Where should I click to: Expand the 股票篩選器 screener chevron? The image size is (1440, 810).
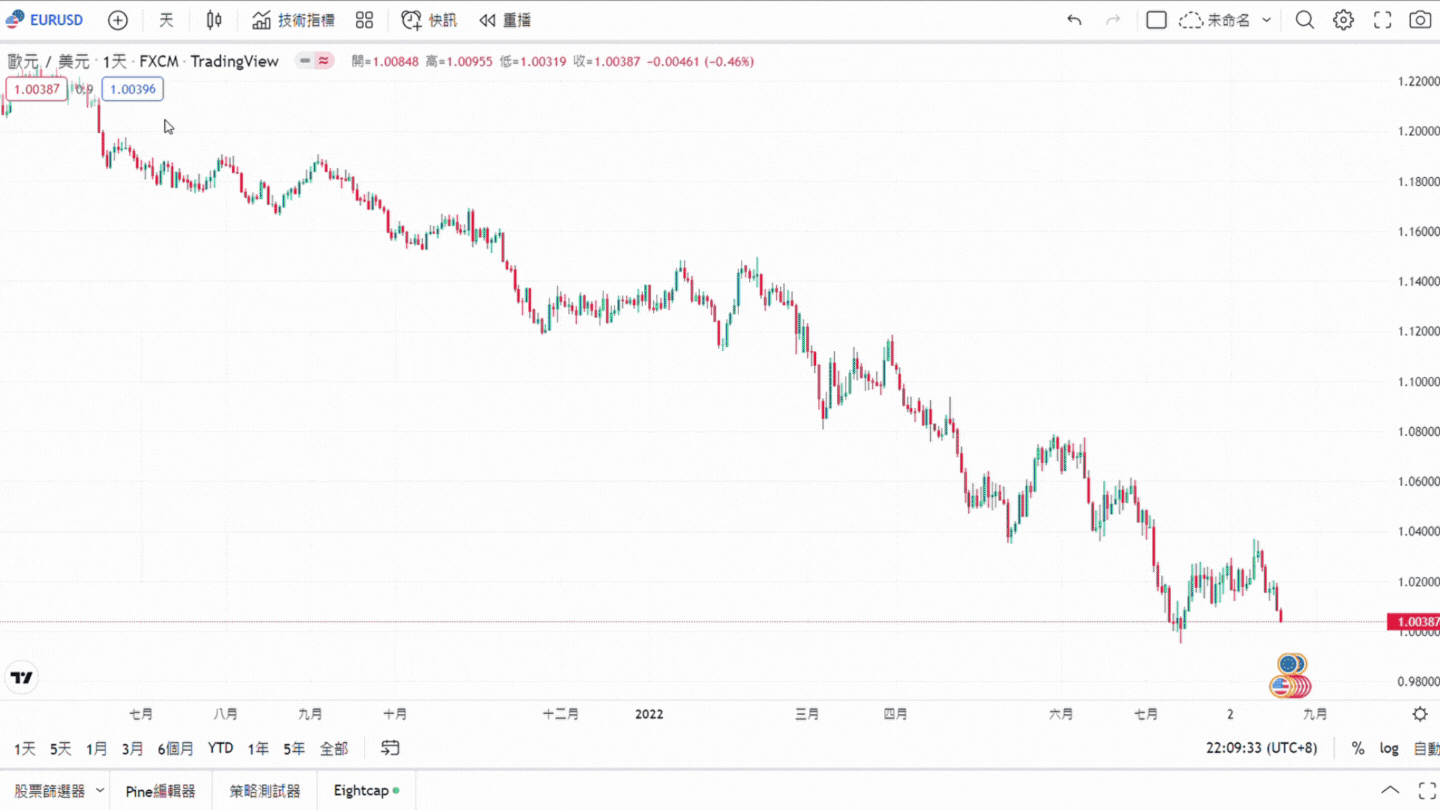click(98, 790)
